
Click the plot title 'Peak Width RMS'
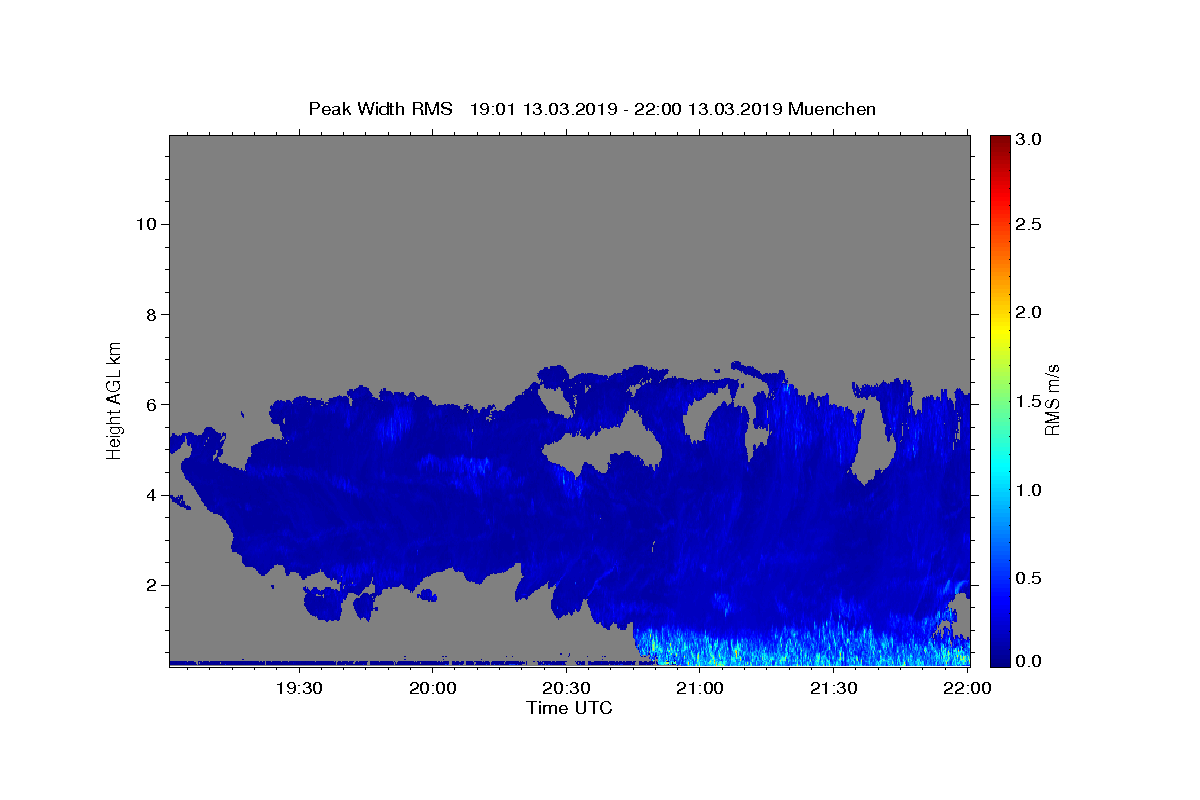[x=380, y=109]
